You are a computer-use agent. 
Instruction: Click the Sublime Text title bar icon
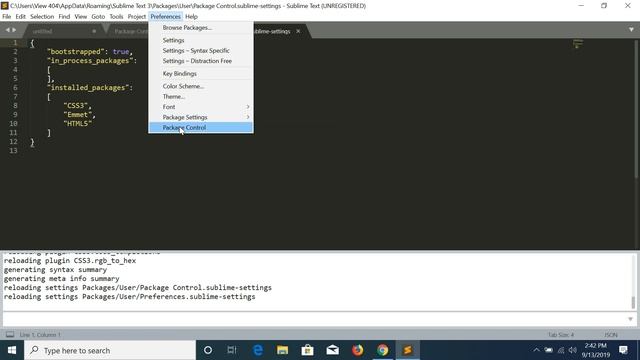pos(4,6)
